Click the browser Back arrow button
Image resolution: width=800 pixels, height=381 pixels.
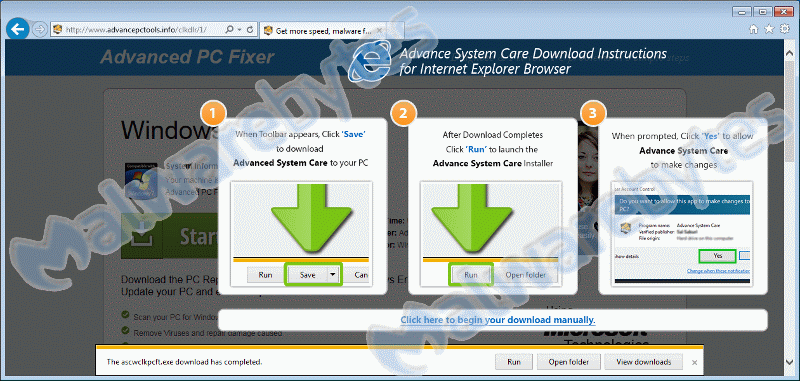[18, 30]
